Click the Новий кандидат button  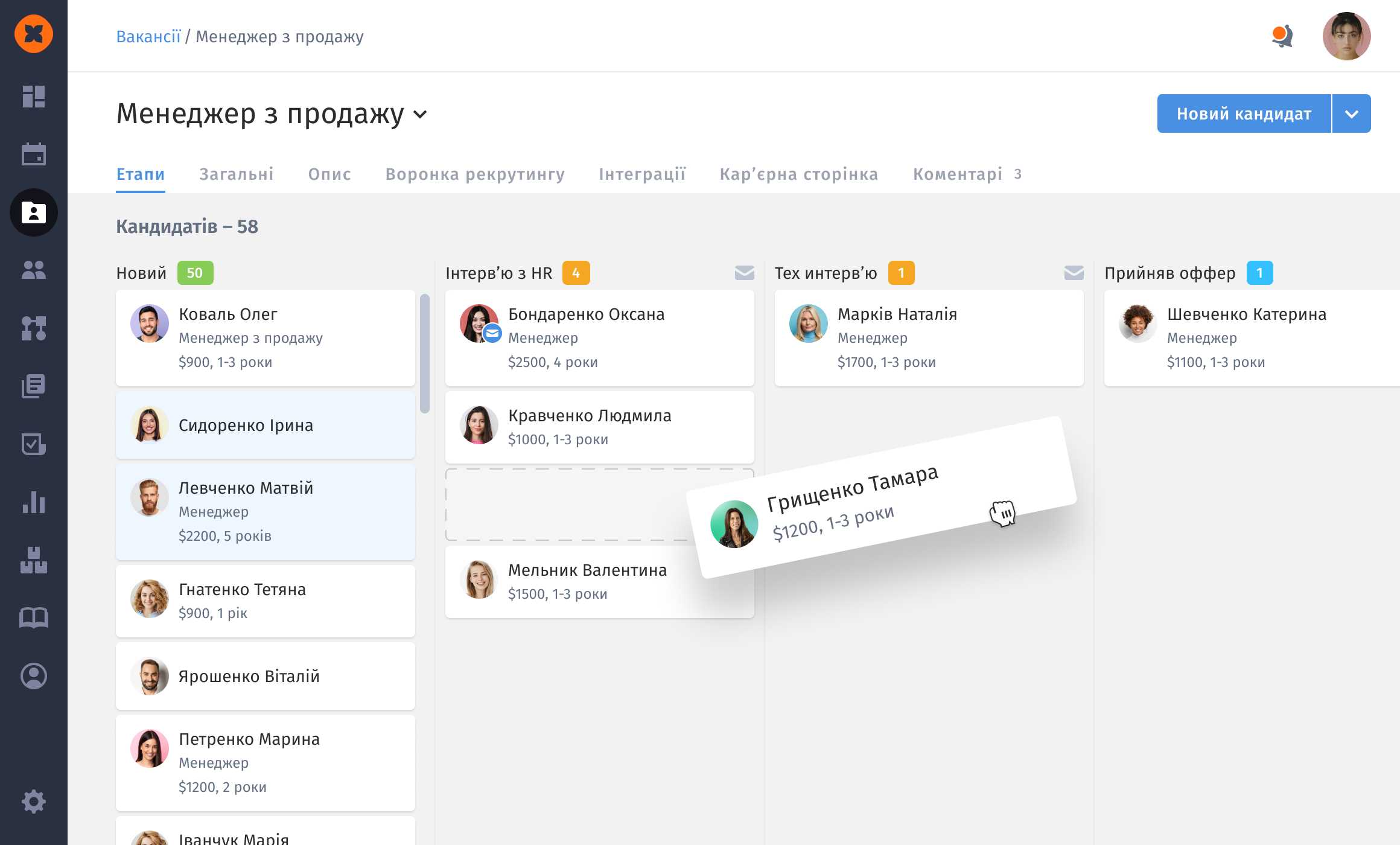pyautogui.click(x=1244, y=113)
